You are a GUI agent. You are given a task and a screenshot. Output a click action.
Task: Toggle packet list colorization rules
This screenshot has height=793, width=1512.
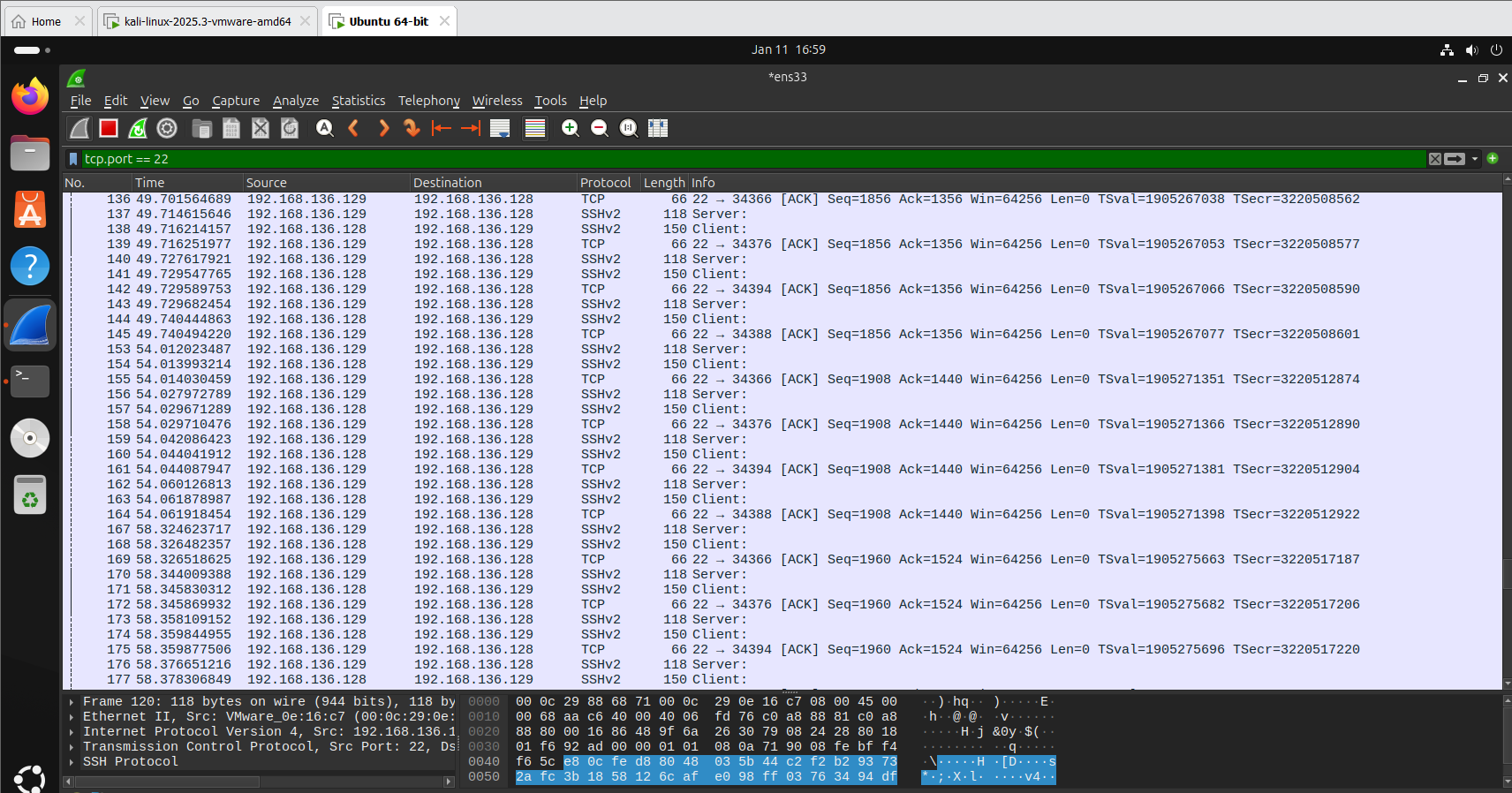[x=535, y=129]
